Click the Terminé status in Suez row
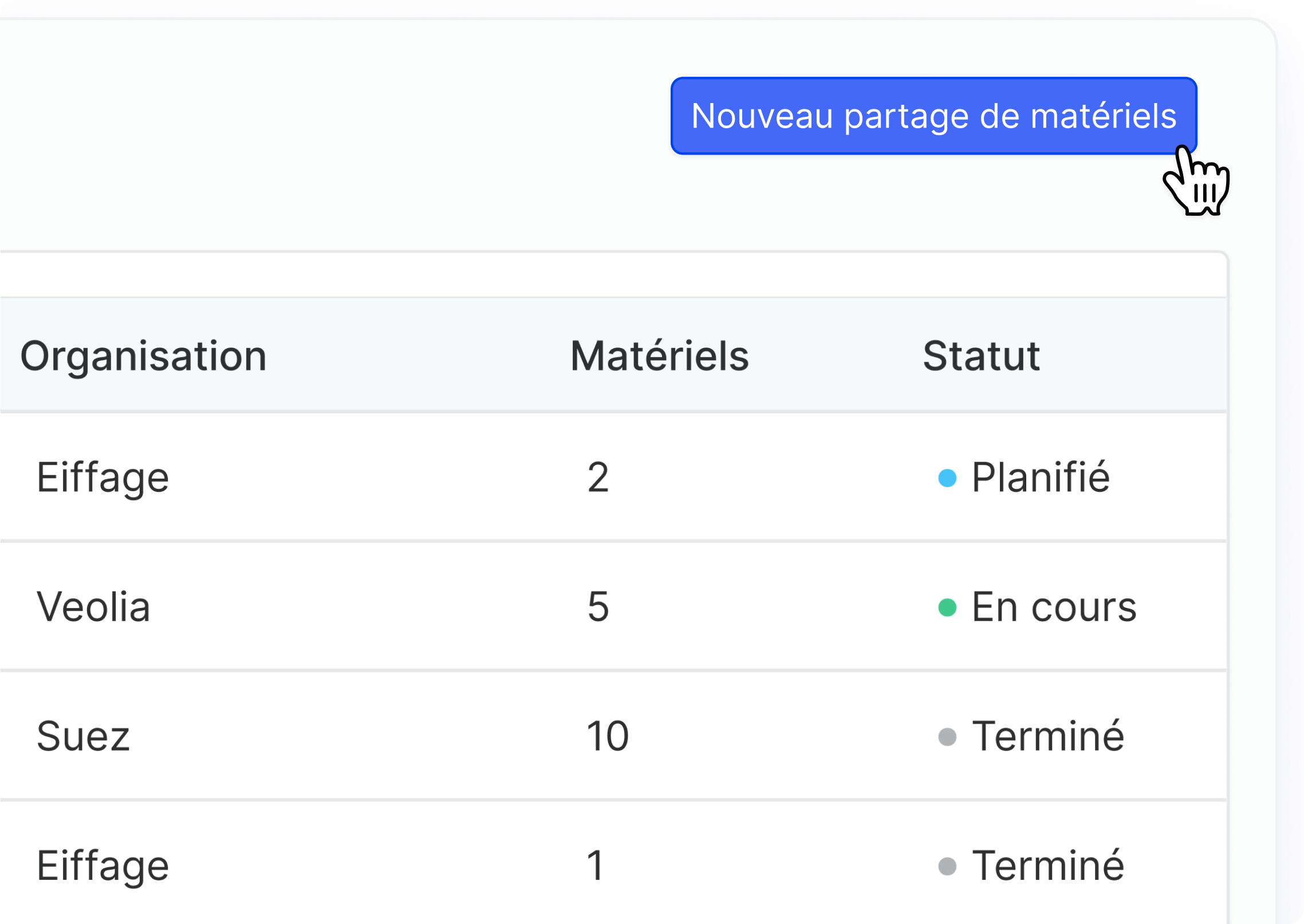Image resolution: width=1304 pixels, height=924 pixels. pos(1048,736)
